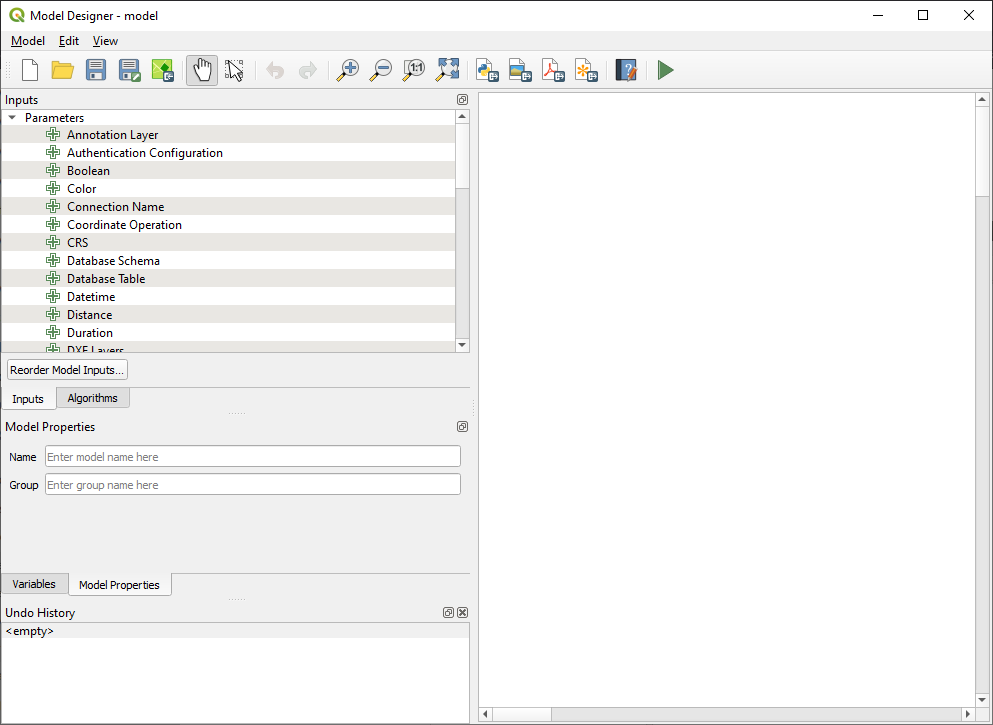The image size is (993, 725).
Task: Zoom canvas to 100% (1:1)
Action: (413, 70)
